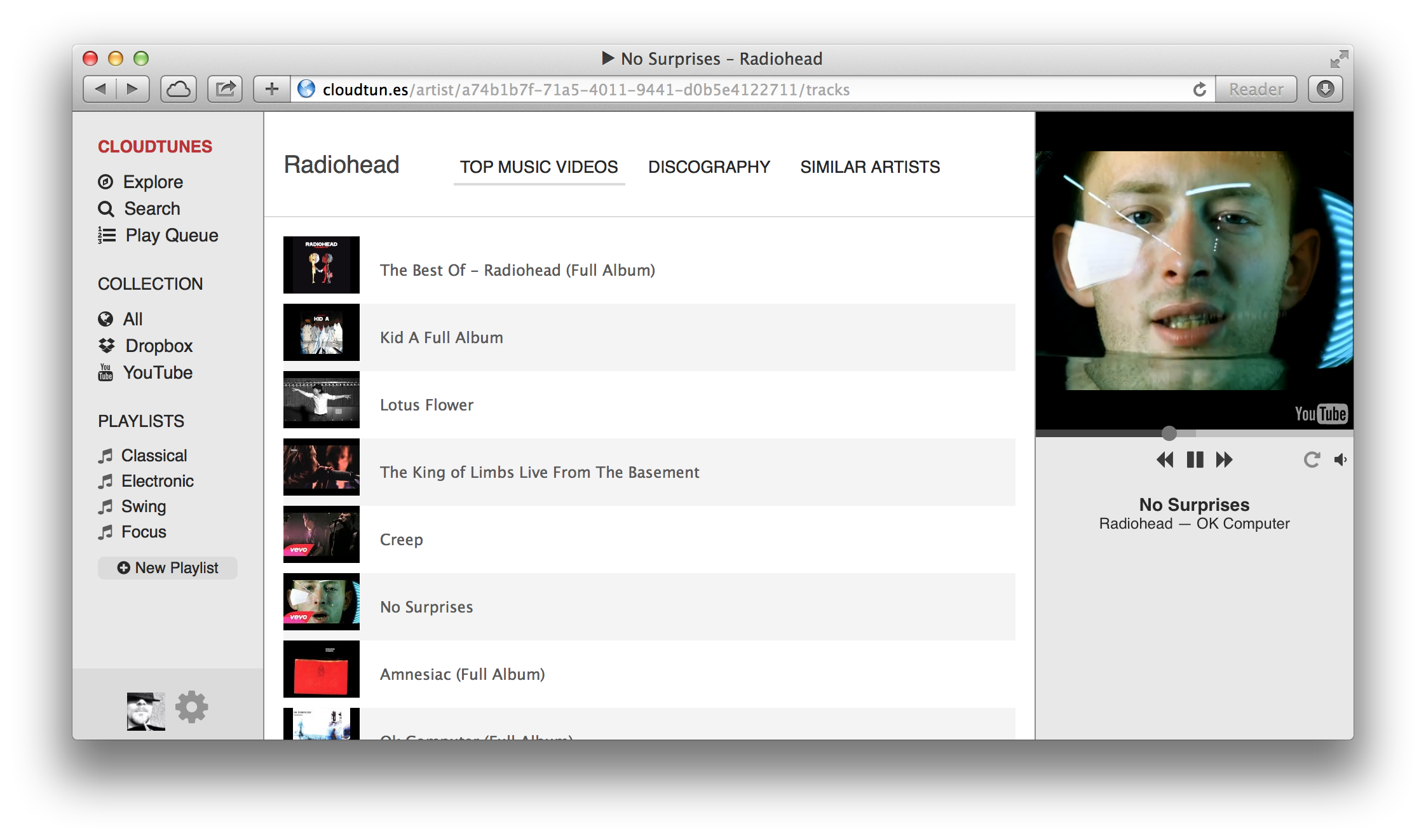The height and width of the screenshot is (840, 1426).
Task: Play the track Creep
Action: tap(401, 539)
